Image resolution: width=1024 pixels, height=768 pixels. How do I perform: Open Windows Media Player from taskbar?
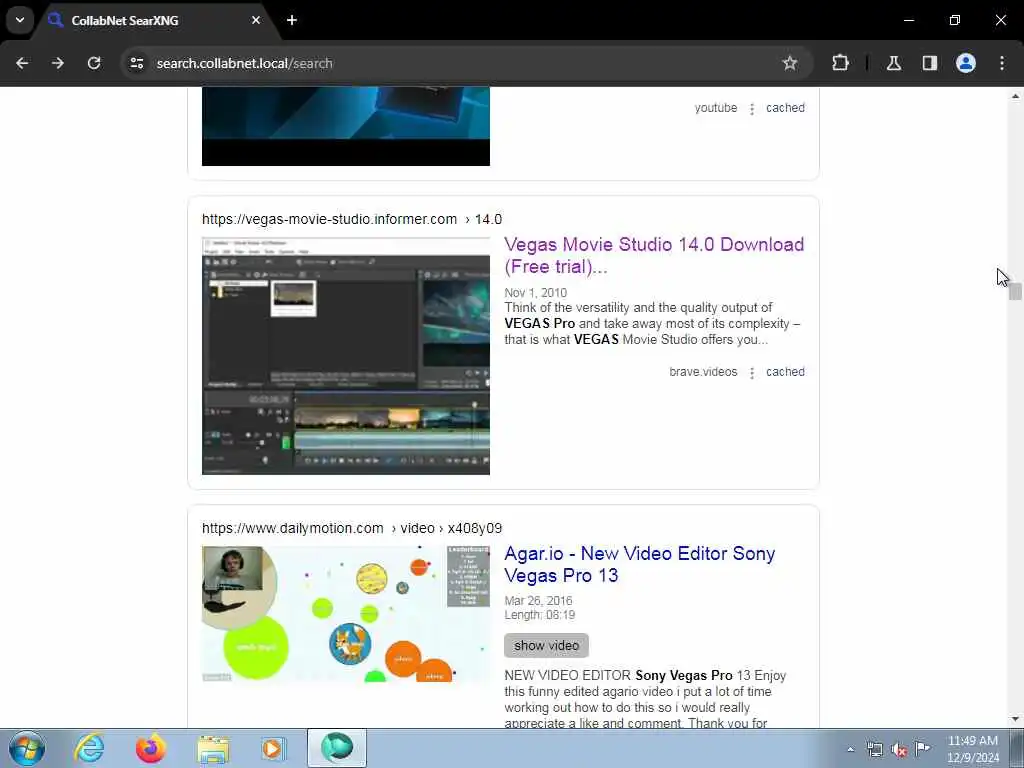tap(274, 748)
